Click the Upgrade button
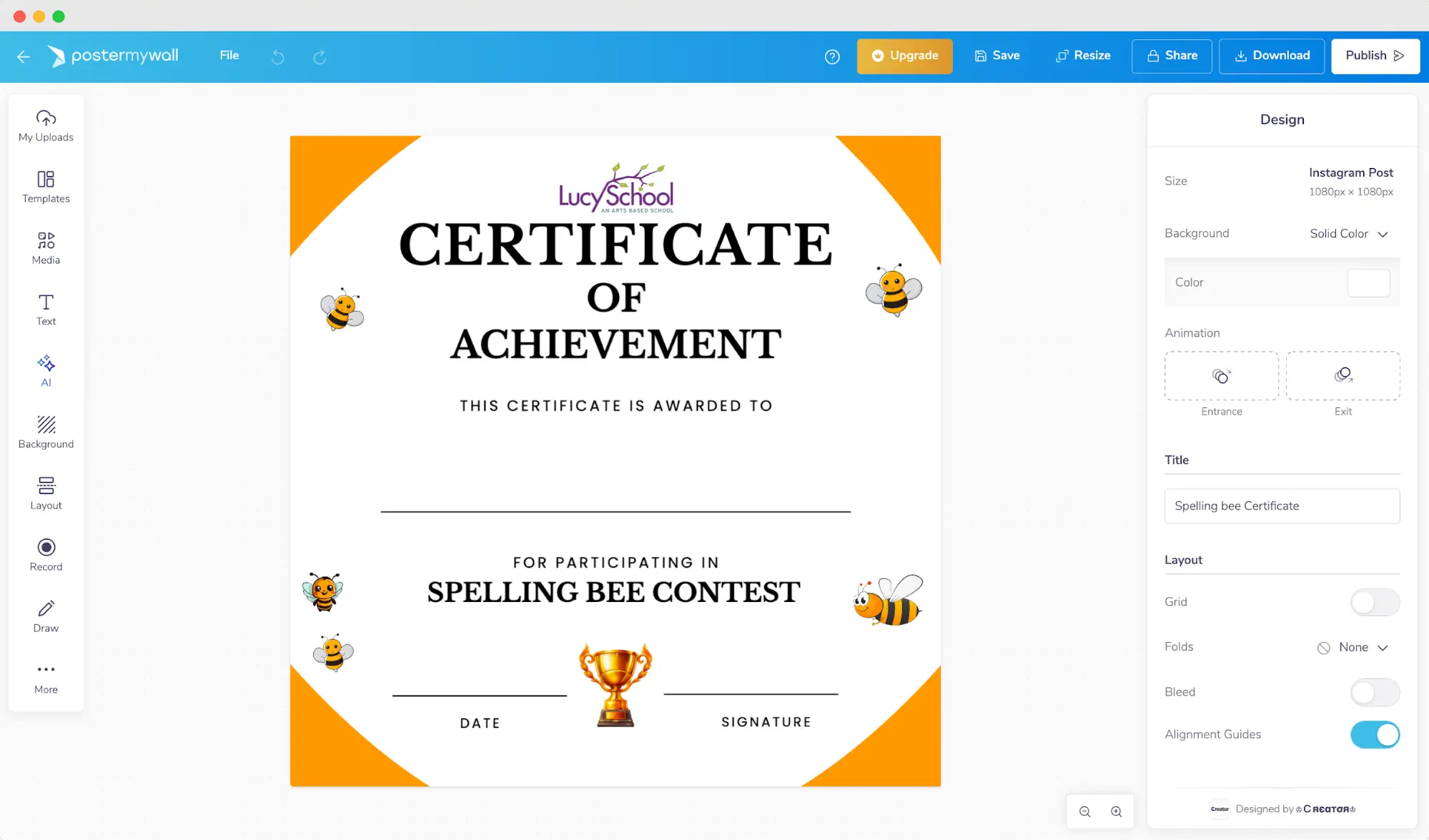Screen dimensions: 1429x840 coord(904,56)
